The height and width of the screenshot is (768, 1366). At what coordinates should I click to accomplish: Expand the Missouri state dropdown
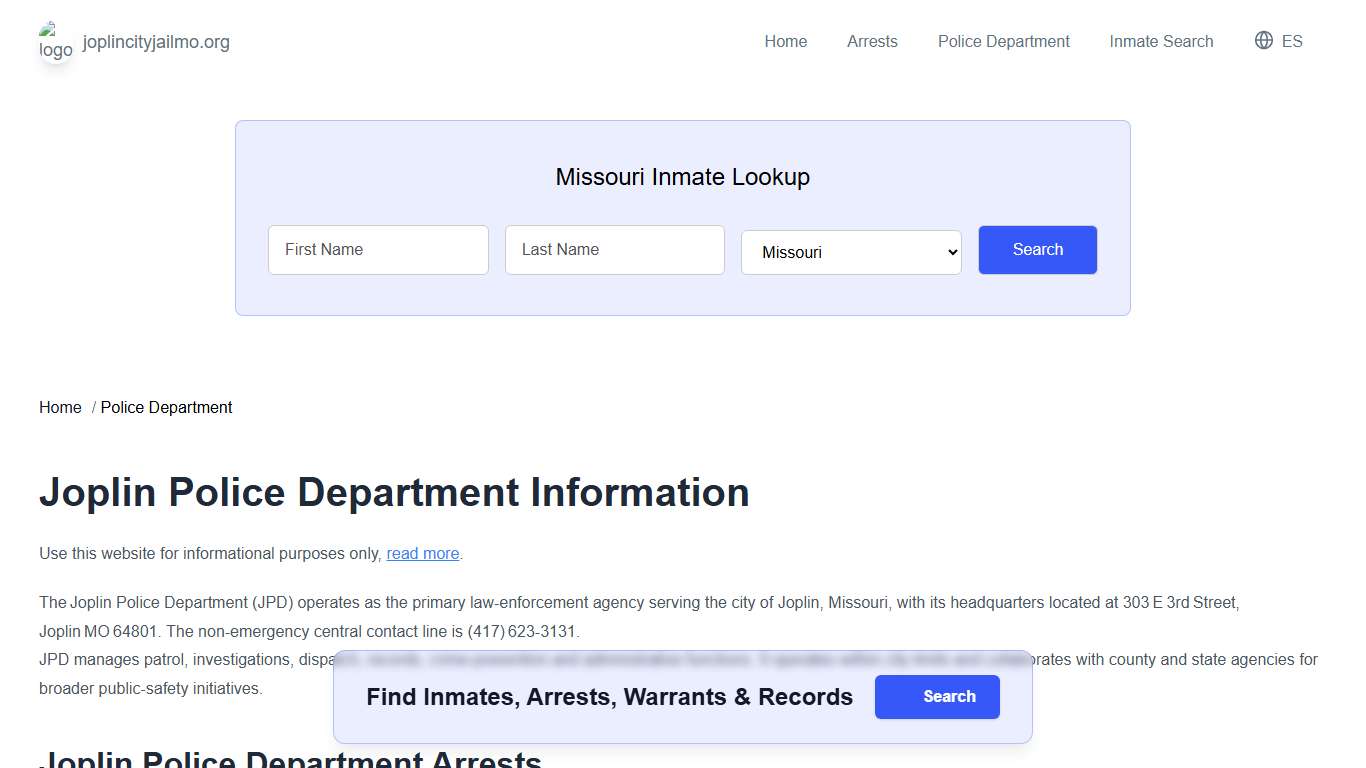850,252
